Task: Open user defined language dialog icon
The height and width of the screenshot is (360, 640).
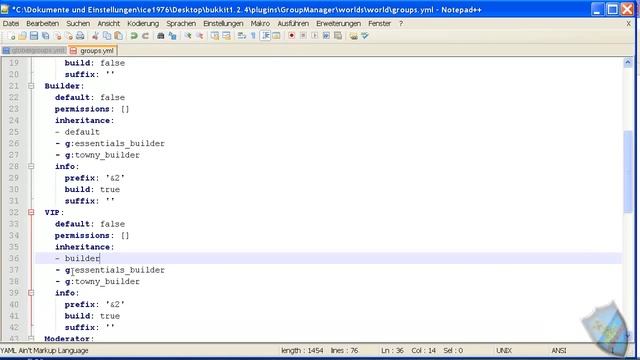Action: click(276, 36)
